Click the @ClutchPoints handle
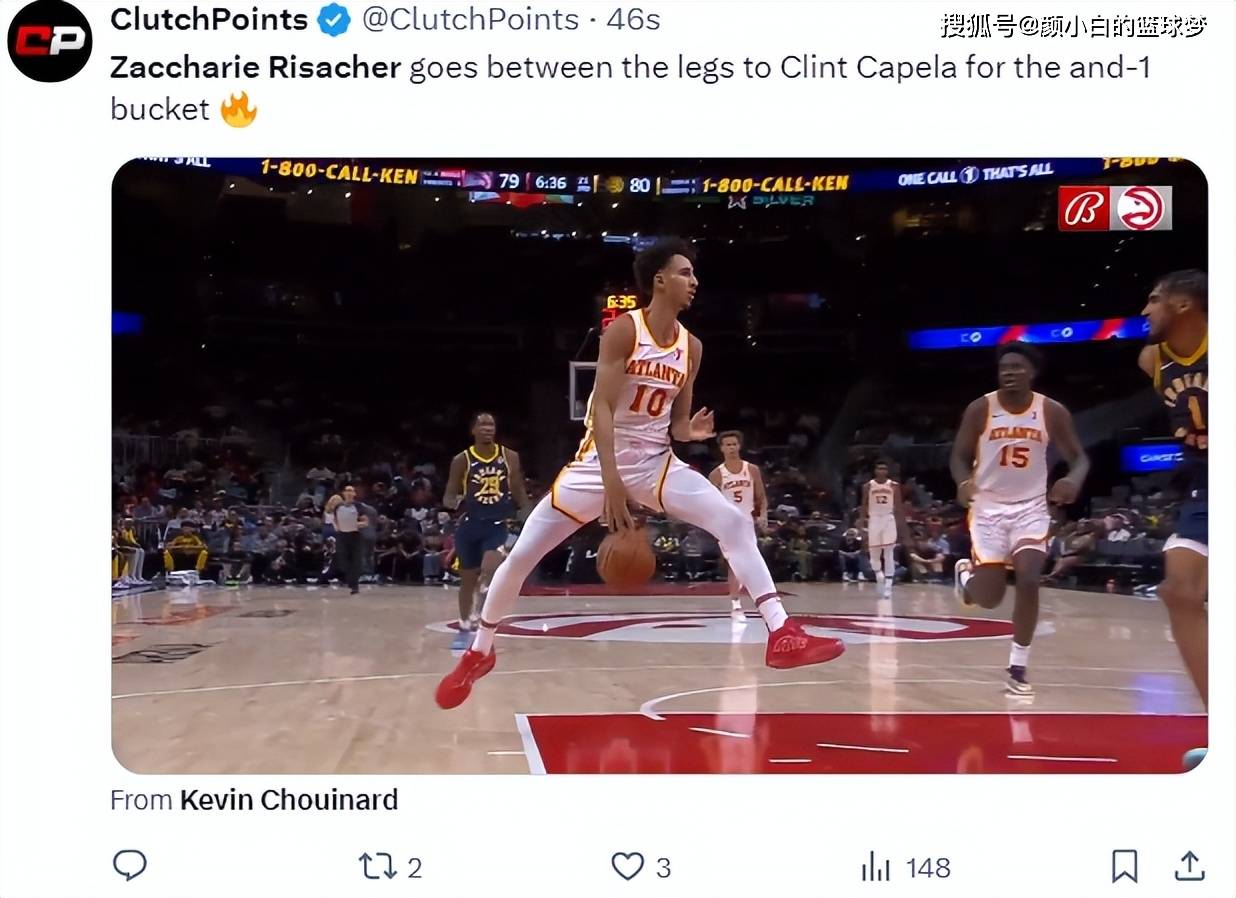 click(470, 19)
